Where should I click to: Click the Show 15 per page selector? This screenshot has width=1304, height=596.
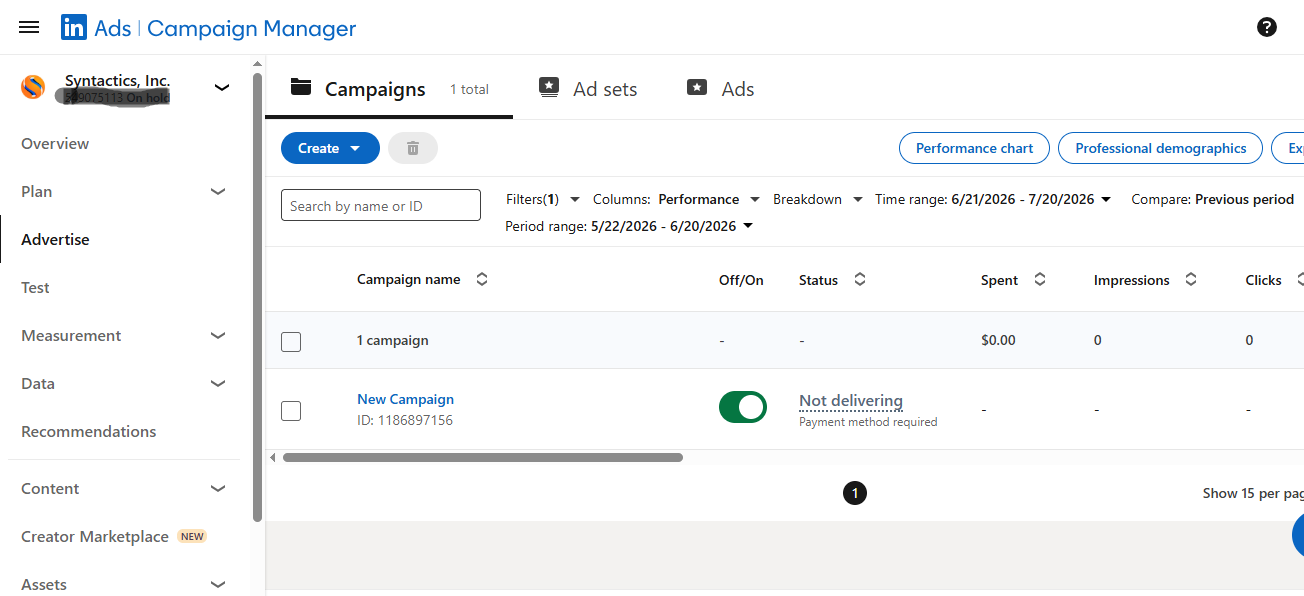1253,493
